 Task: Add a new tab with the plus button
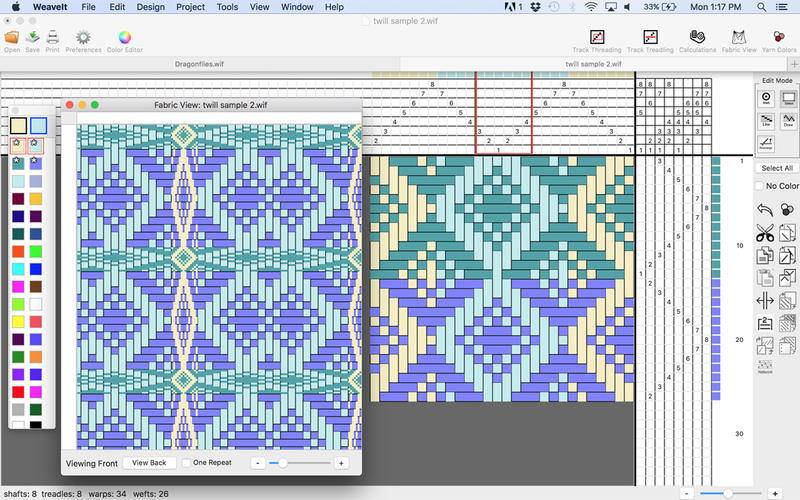[x=794, y=64]
